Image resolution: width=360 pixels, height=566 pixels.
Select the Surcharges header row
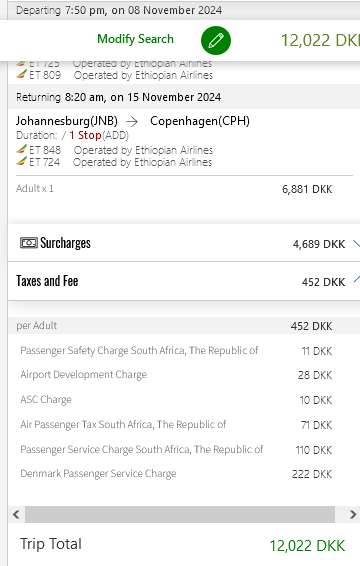tap(184, 243)
